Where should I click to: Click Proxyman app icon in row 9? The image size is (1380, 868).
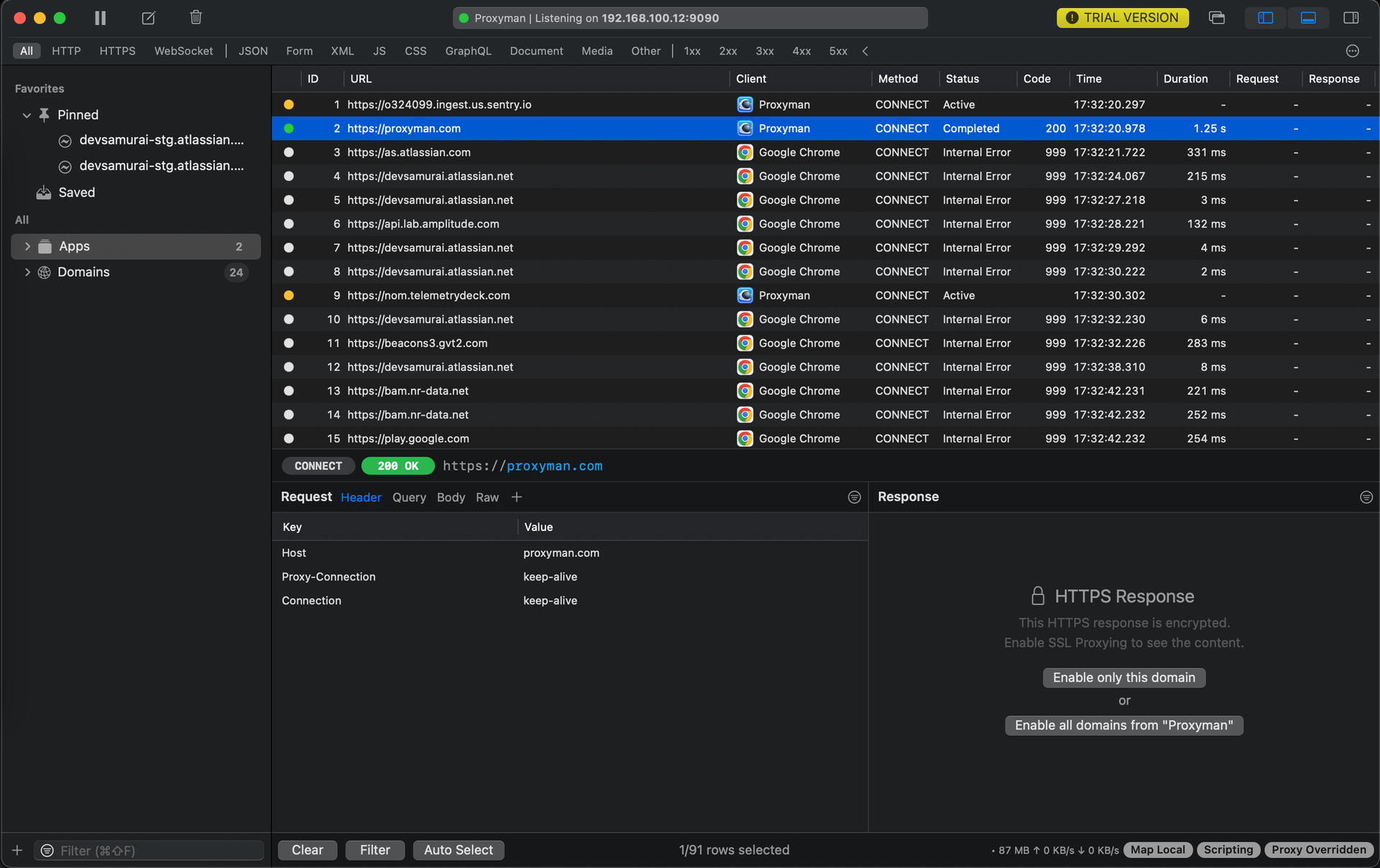[x=745, y=295]
